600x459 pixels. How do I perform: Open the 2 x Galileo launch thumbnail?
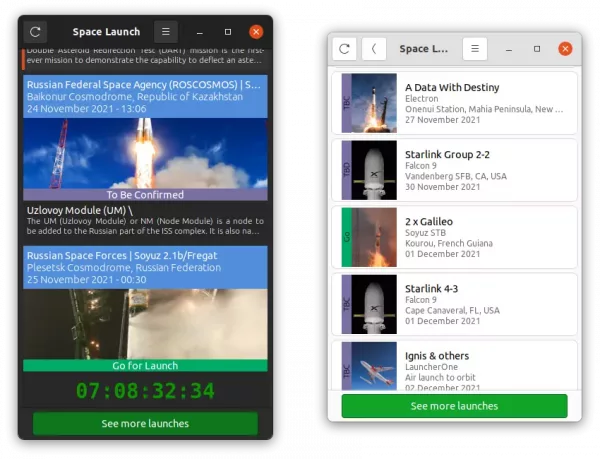[374, 237]
